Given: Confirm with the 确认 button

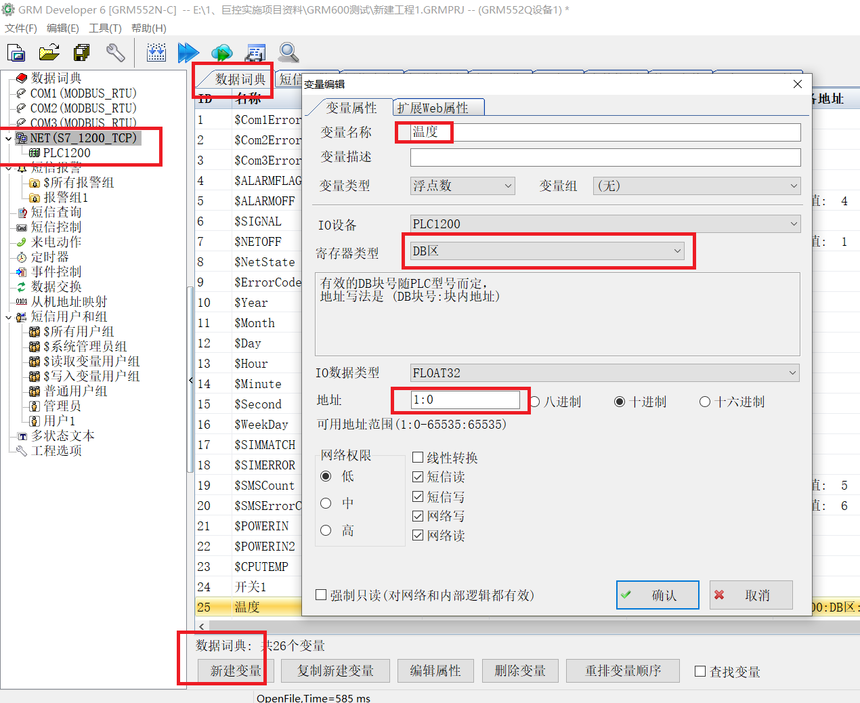Looking at the screenshot, I should click(658, 595).
